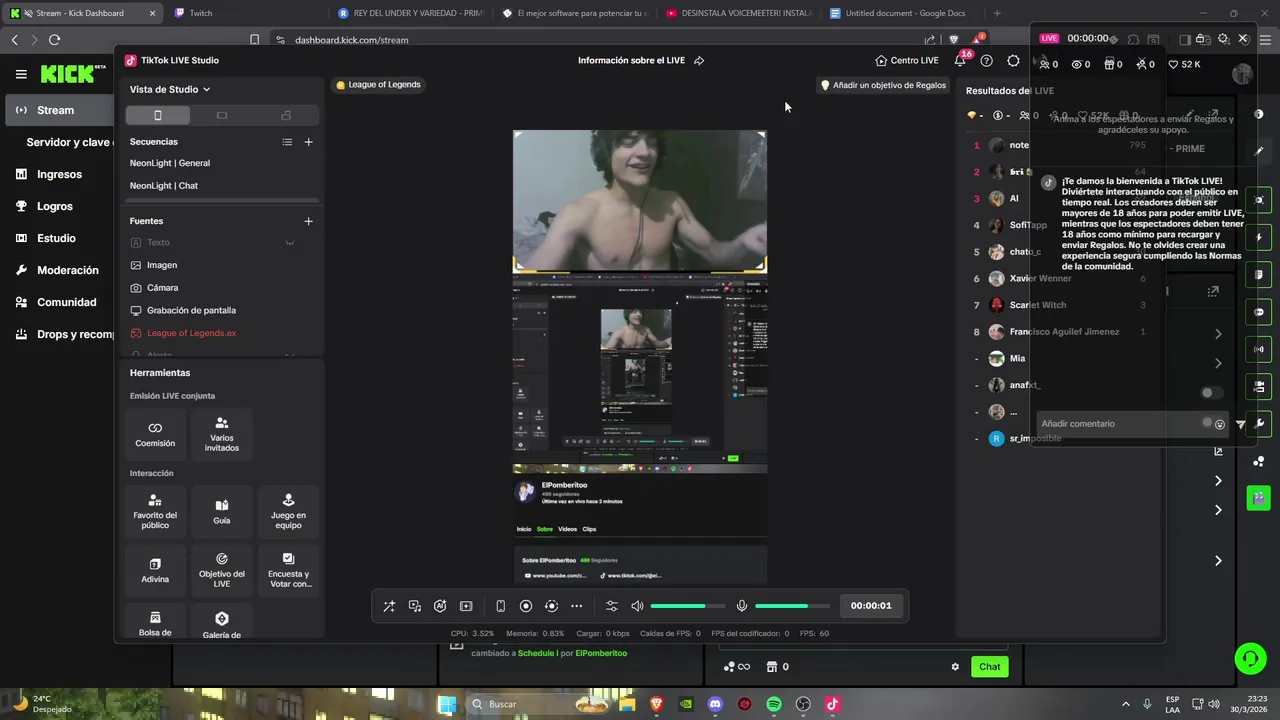Screen dimensions: 1280x720
Task: Open Windows Start menu
Action: 447,704
